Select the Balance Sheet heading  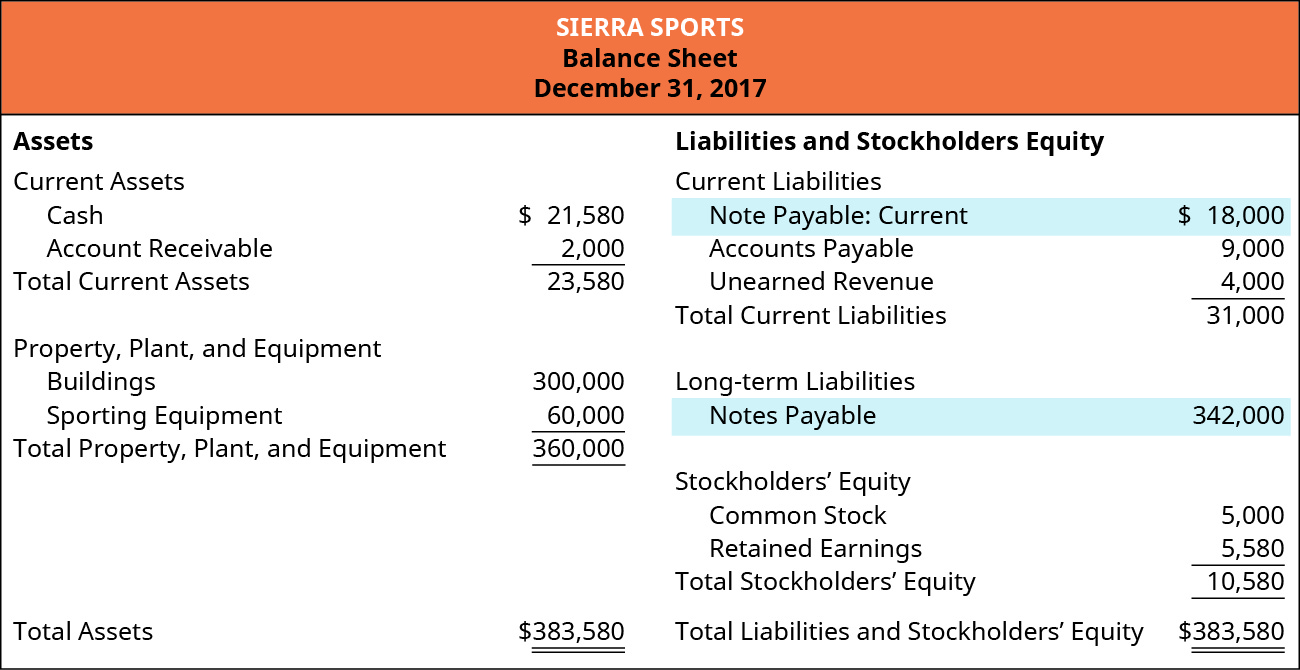click(650, 57)
